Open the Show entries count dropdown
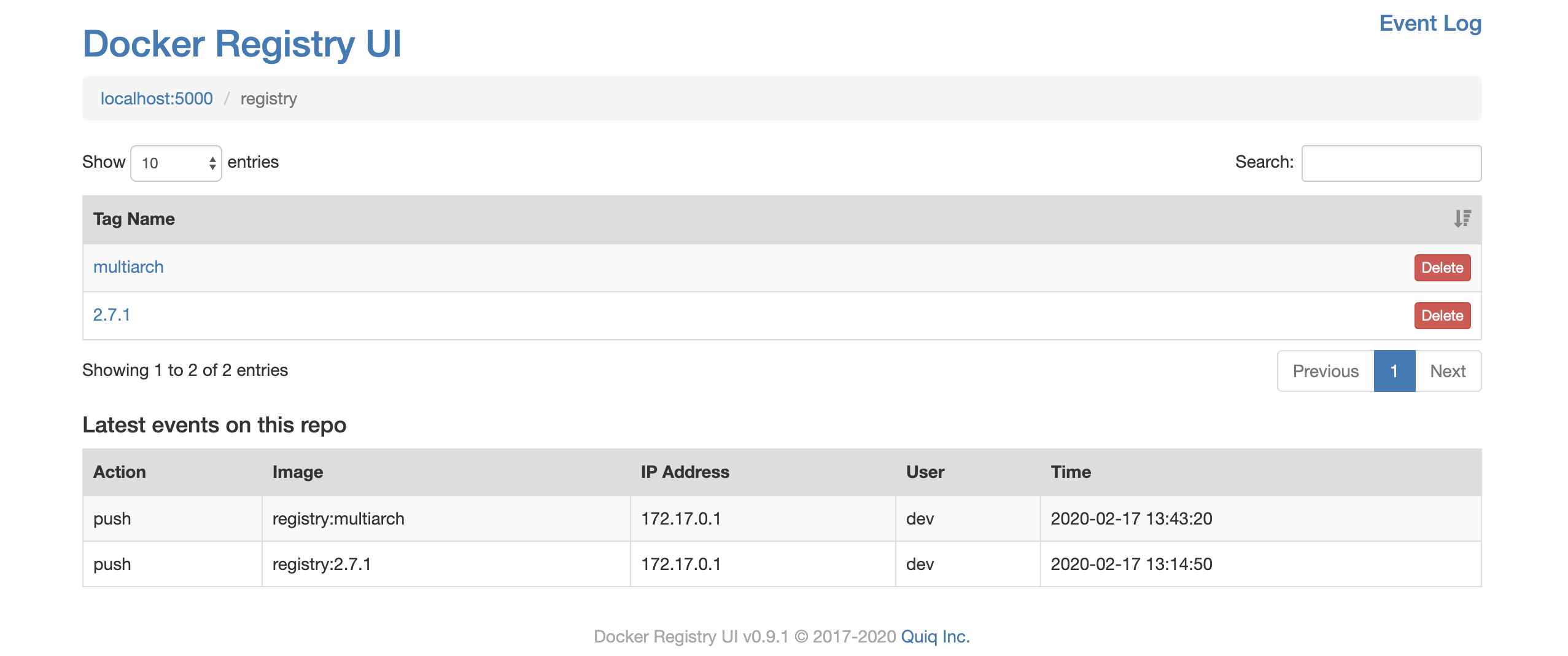Image resolution: width=1568 pixels, height=656 pixels. tap(176, 163)
